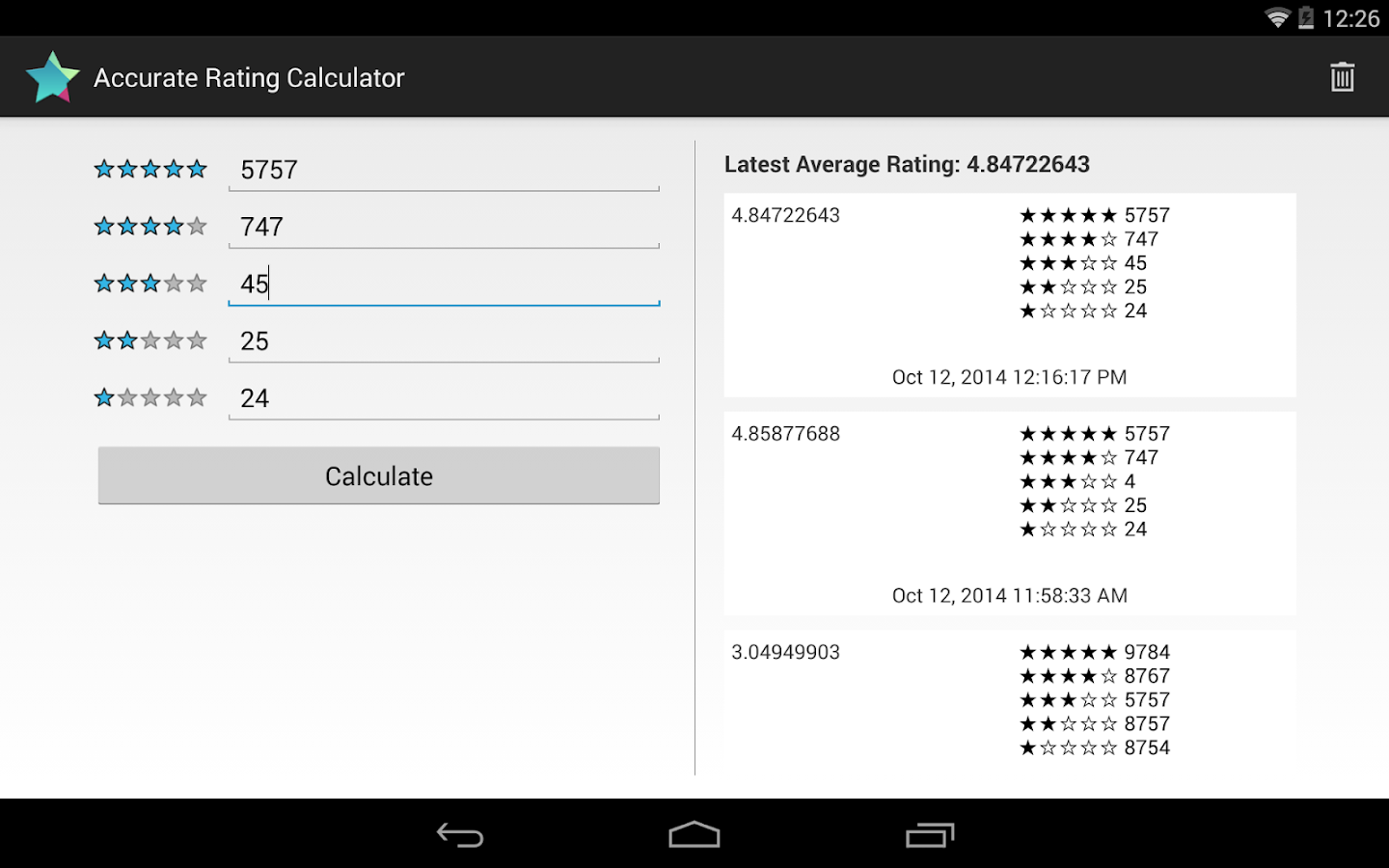Tap the Home navigation button
The width and height of the screenshot is (1389, 868).
694,834
